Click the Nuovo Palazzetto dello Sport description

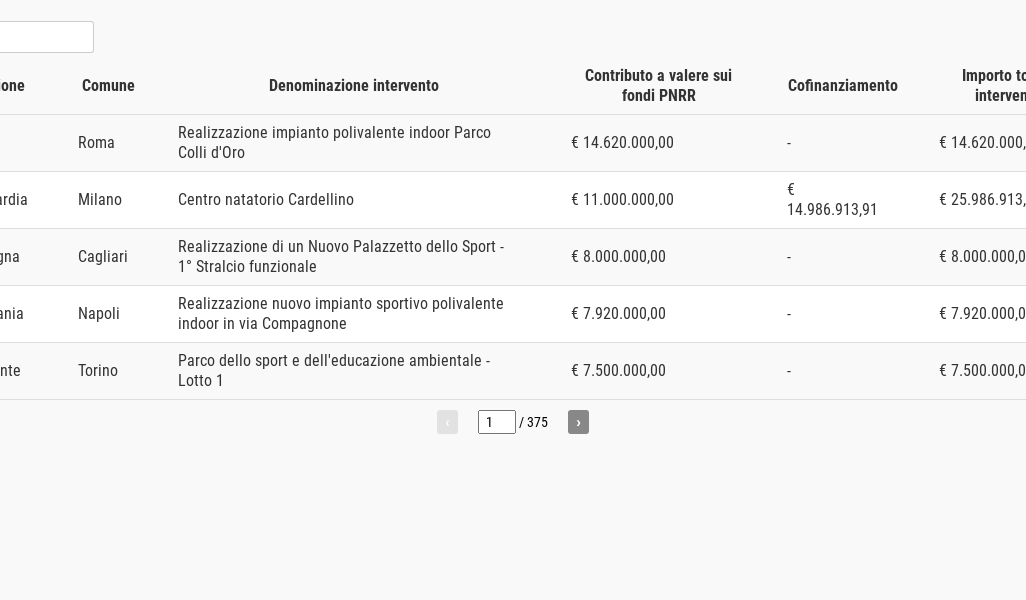coord(341,256)
